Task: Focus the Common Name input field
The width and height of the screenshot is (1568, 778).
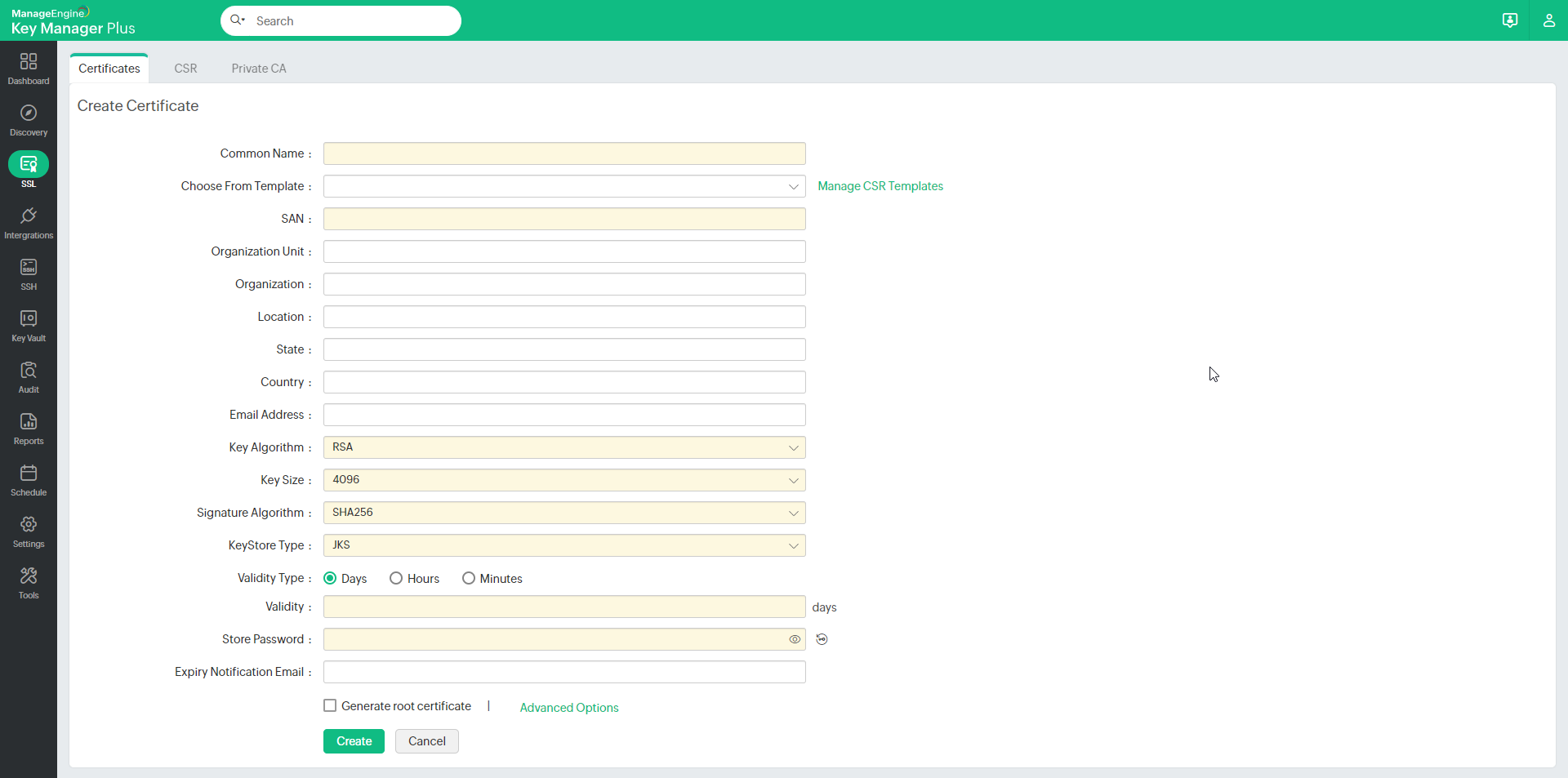Action: [564, 153]
